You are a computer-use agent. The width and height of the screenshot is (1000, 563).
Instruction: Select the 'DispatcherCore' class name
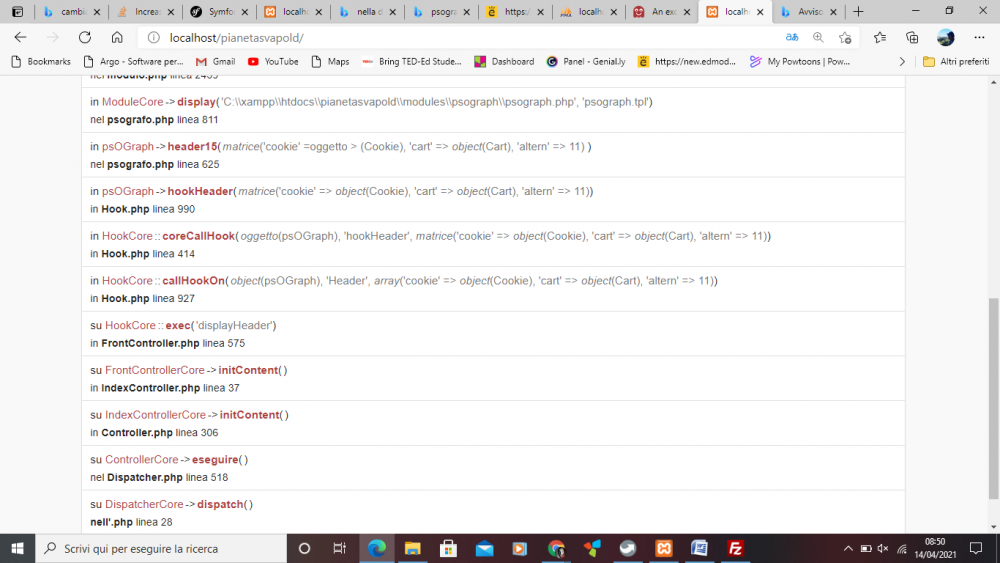[144, 504]
